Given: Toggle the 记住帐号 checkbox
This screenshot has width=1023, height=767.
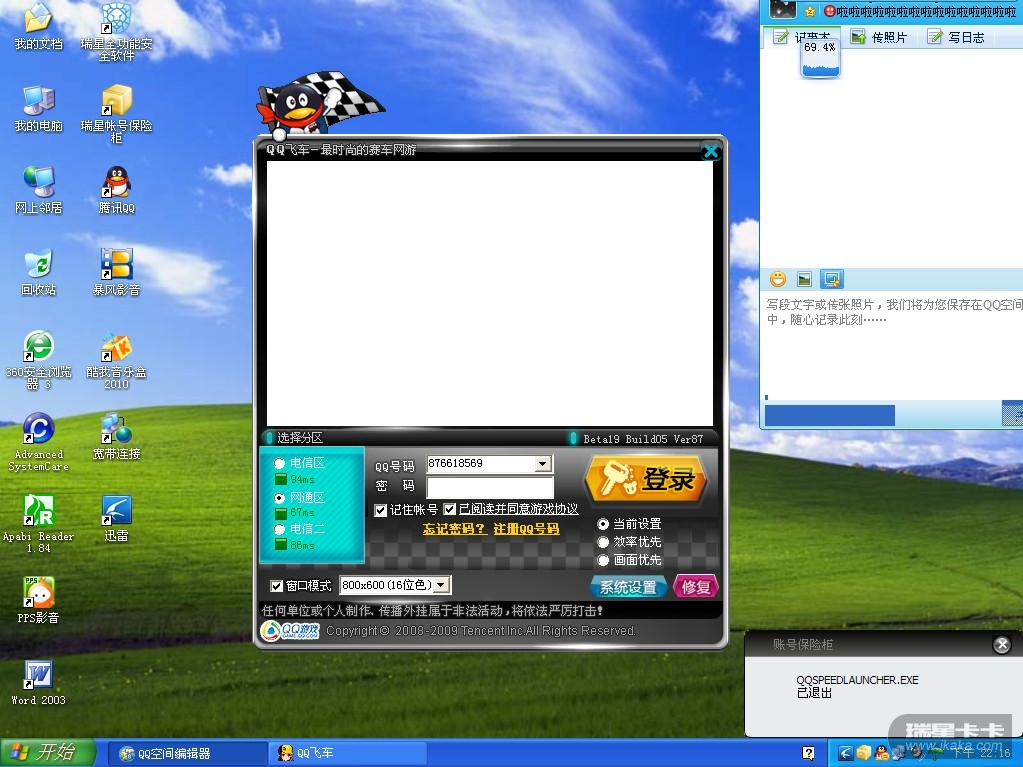Looking at the screenshot, I should 380,510.
